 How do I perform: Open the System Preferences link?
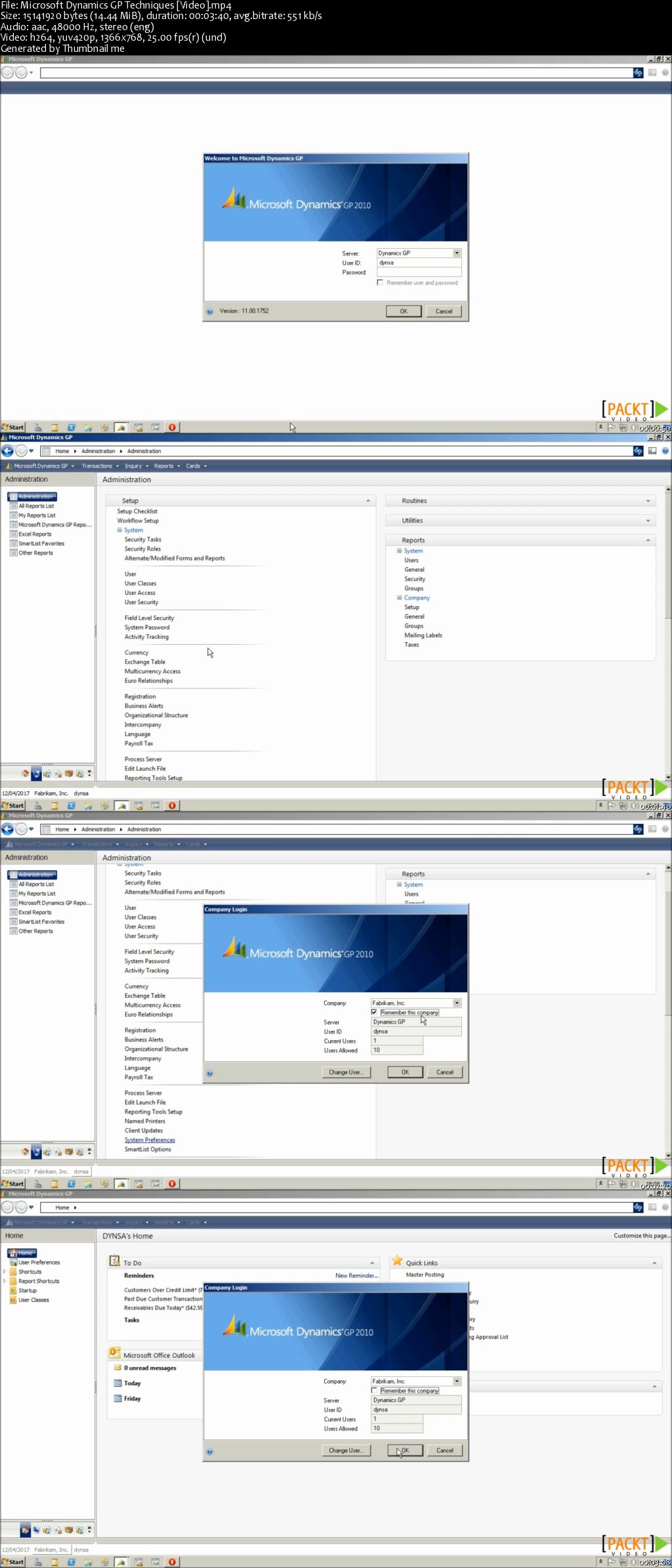(150, 1140)
